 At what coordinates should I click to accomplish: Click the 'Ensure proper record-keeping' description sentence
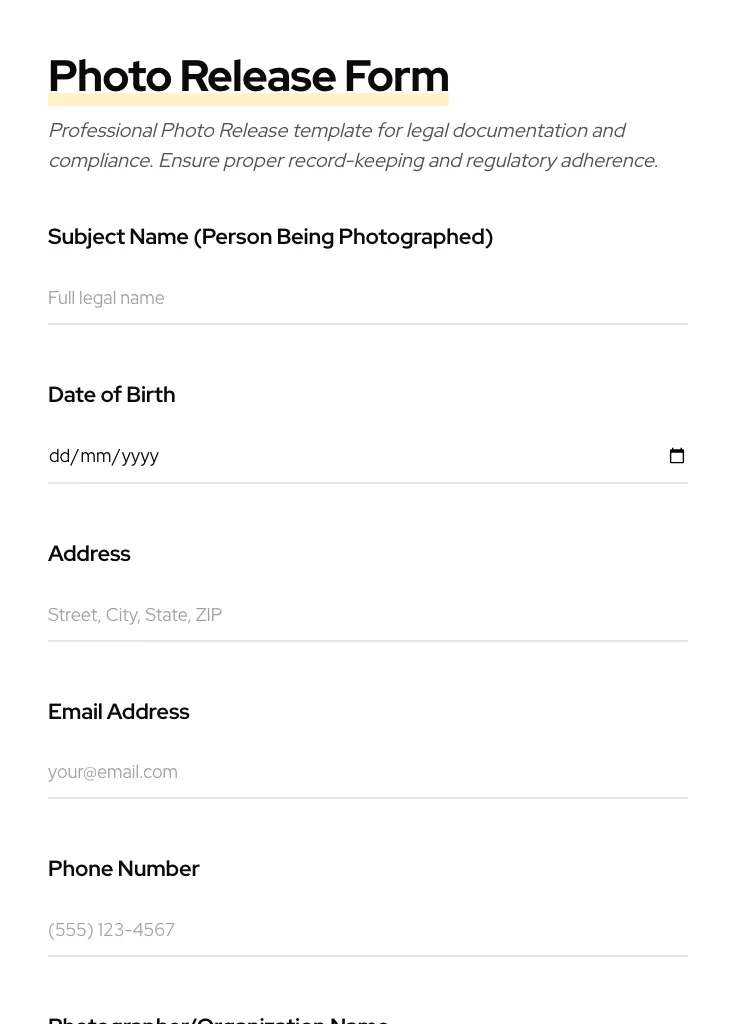tap(407, 161)
